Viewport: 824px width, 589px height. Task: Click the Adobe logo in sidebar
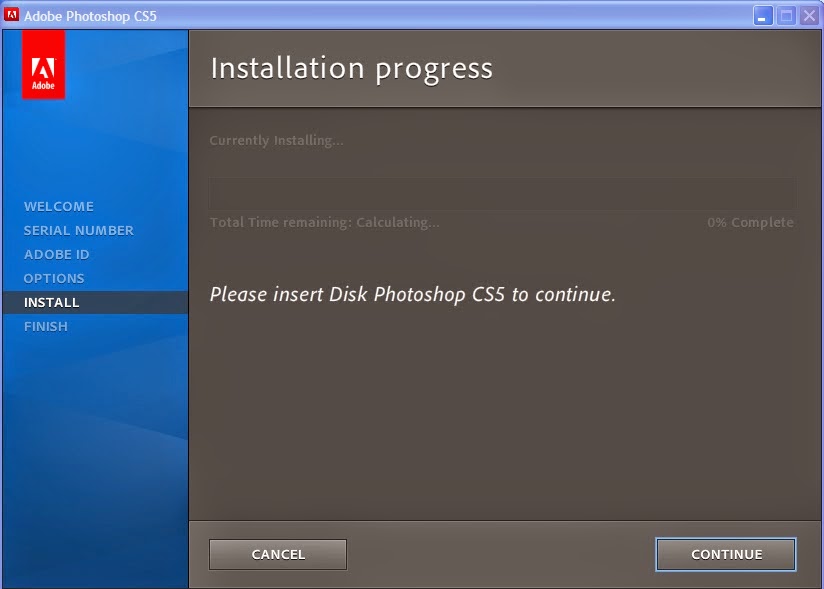pyautogui.click(x=43, y=65)
